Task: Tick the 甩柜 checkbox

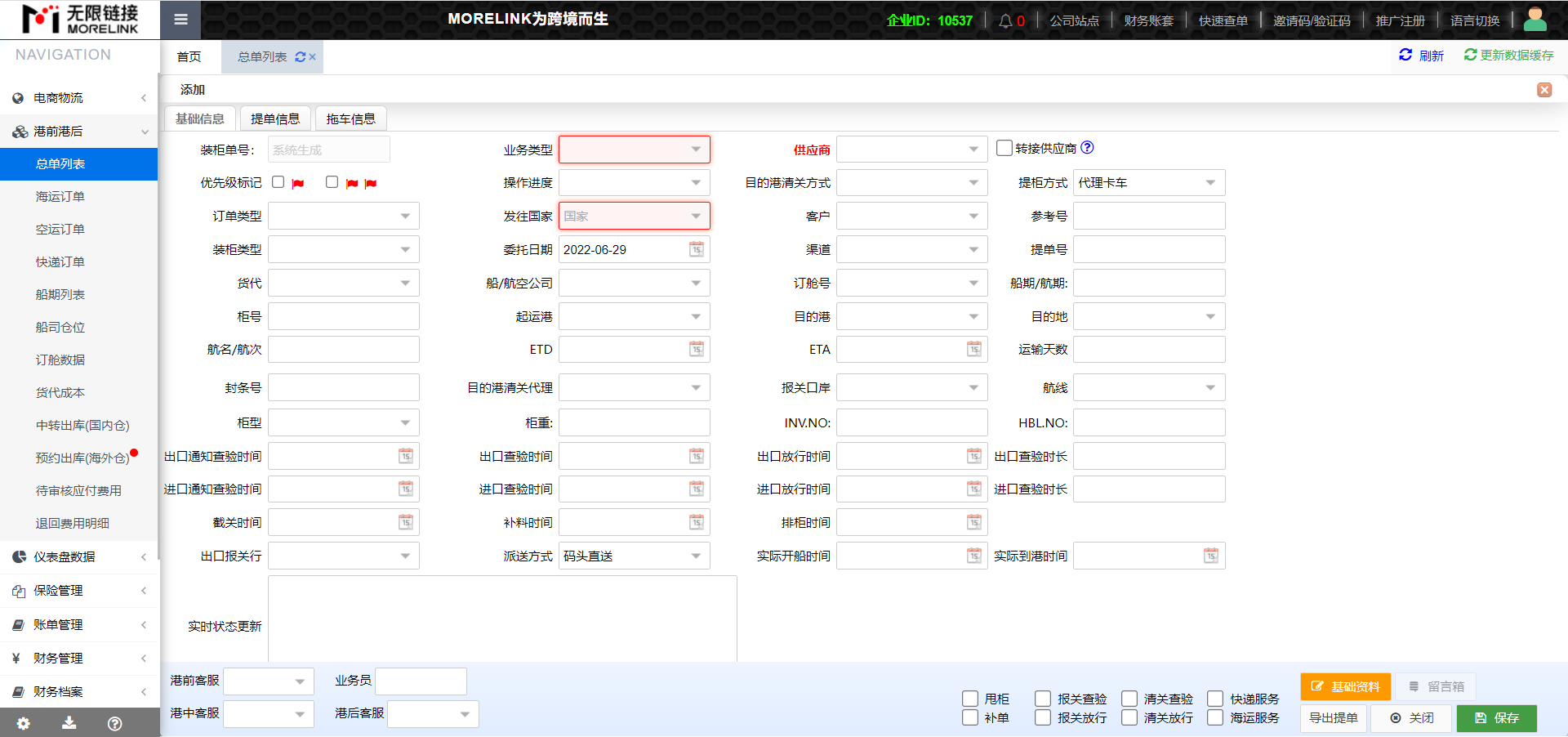Action: click(970, 699)
